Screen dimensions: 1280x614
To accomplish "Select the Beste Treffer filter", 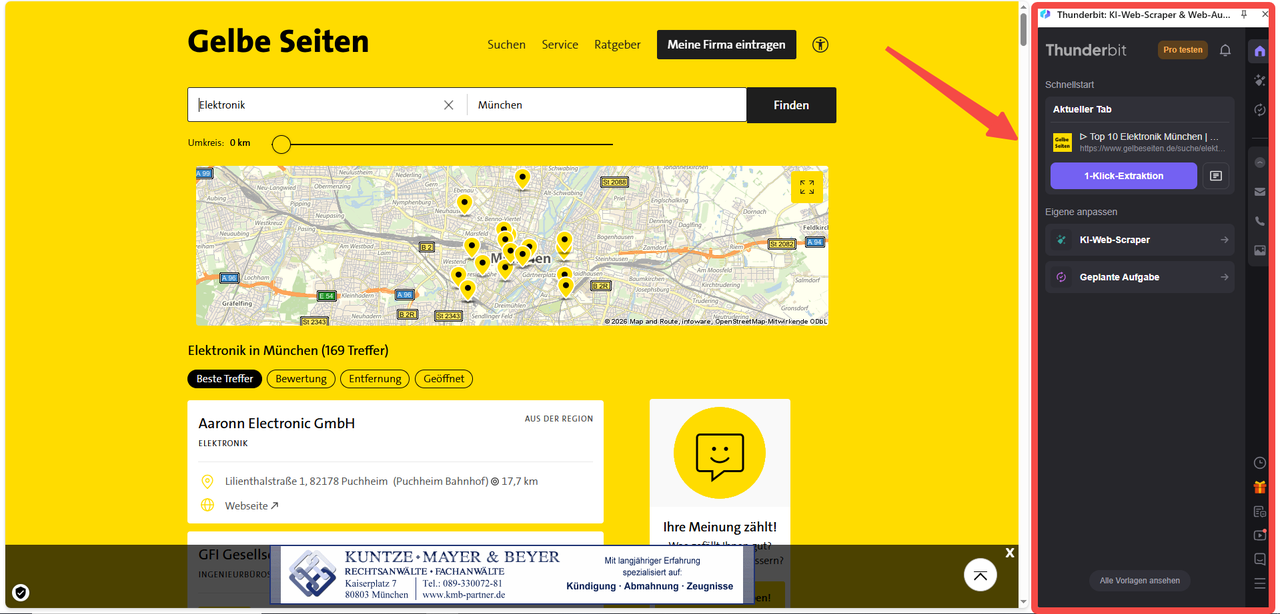I will point(224,379).
